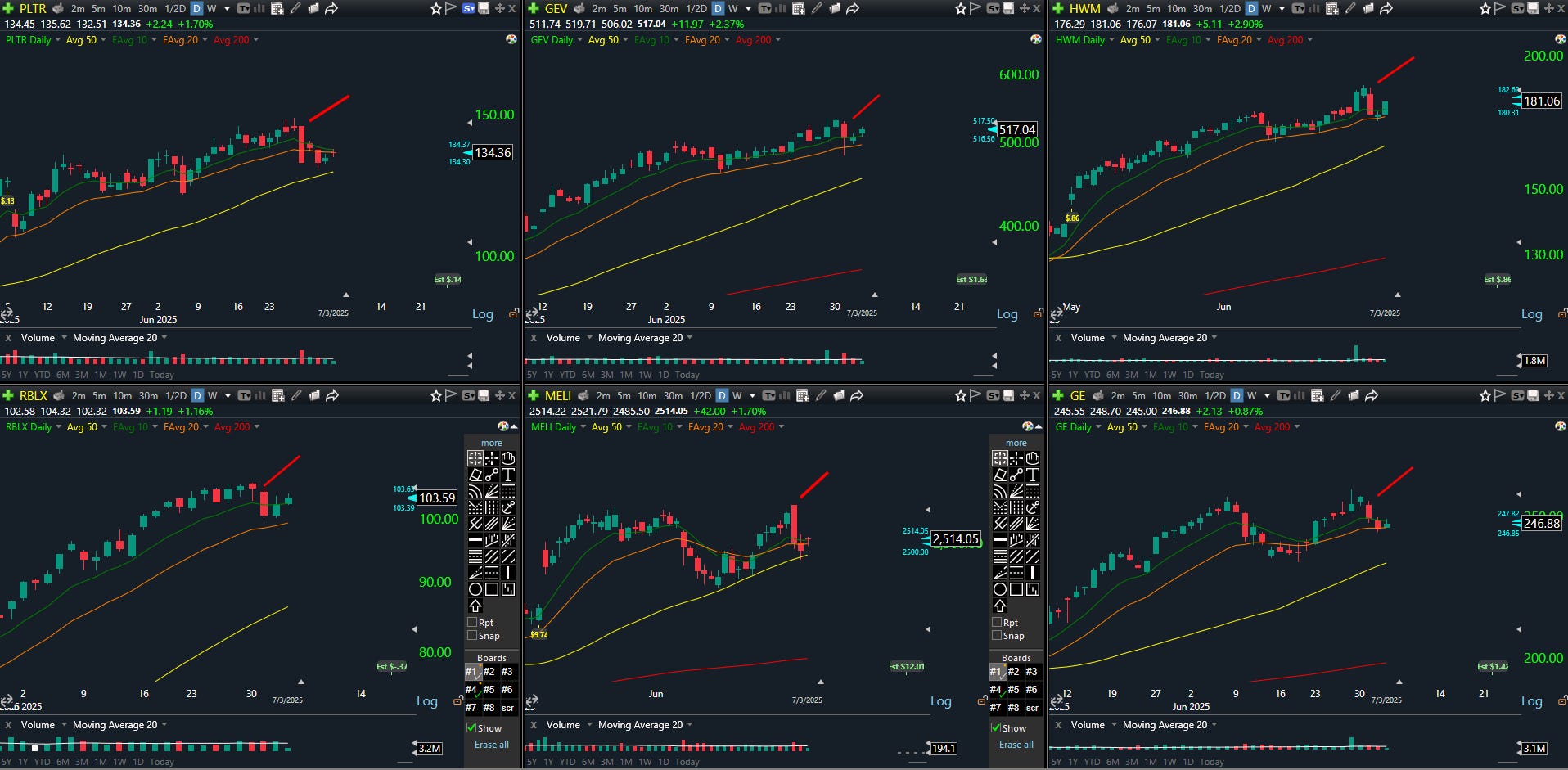Viewport: 1568px width, 770px height.
Task: Click the trade ticket icon next to MELI symbol
Action: click(583, 395)
